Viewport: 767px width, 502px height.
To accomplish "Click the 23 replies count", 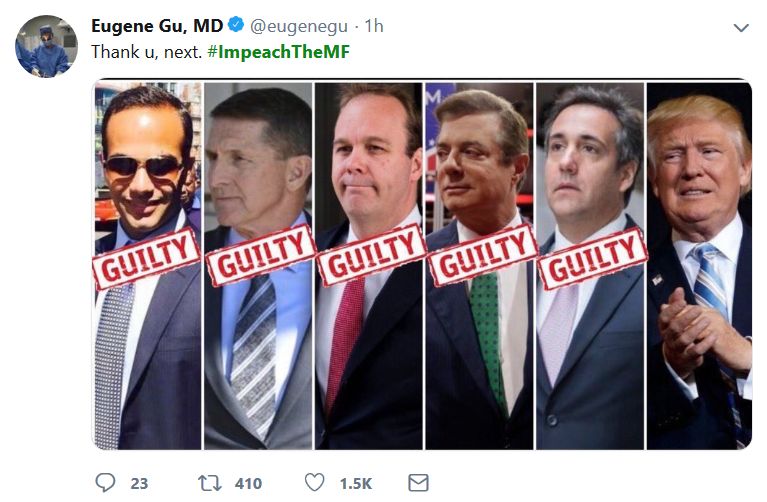I will [x=139, y=483].
